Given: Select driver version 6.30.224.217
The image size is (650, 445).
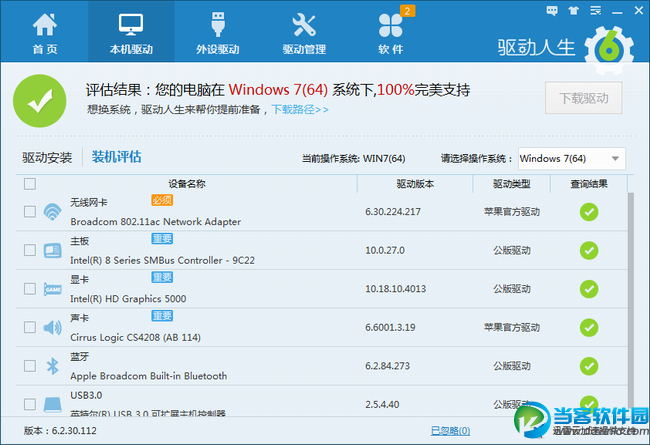Looking at the screenshot, I should pyautogui.click(x=393, y=212).
